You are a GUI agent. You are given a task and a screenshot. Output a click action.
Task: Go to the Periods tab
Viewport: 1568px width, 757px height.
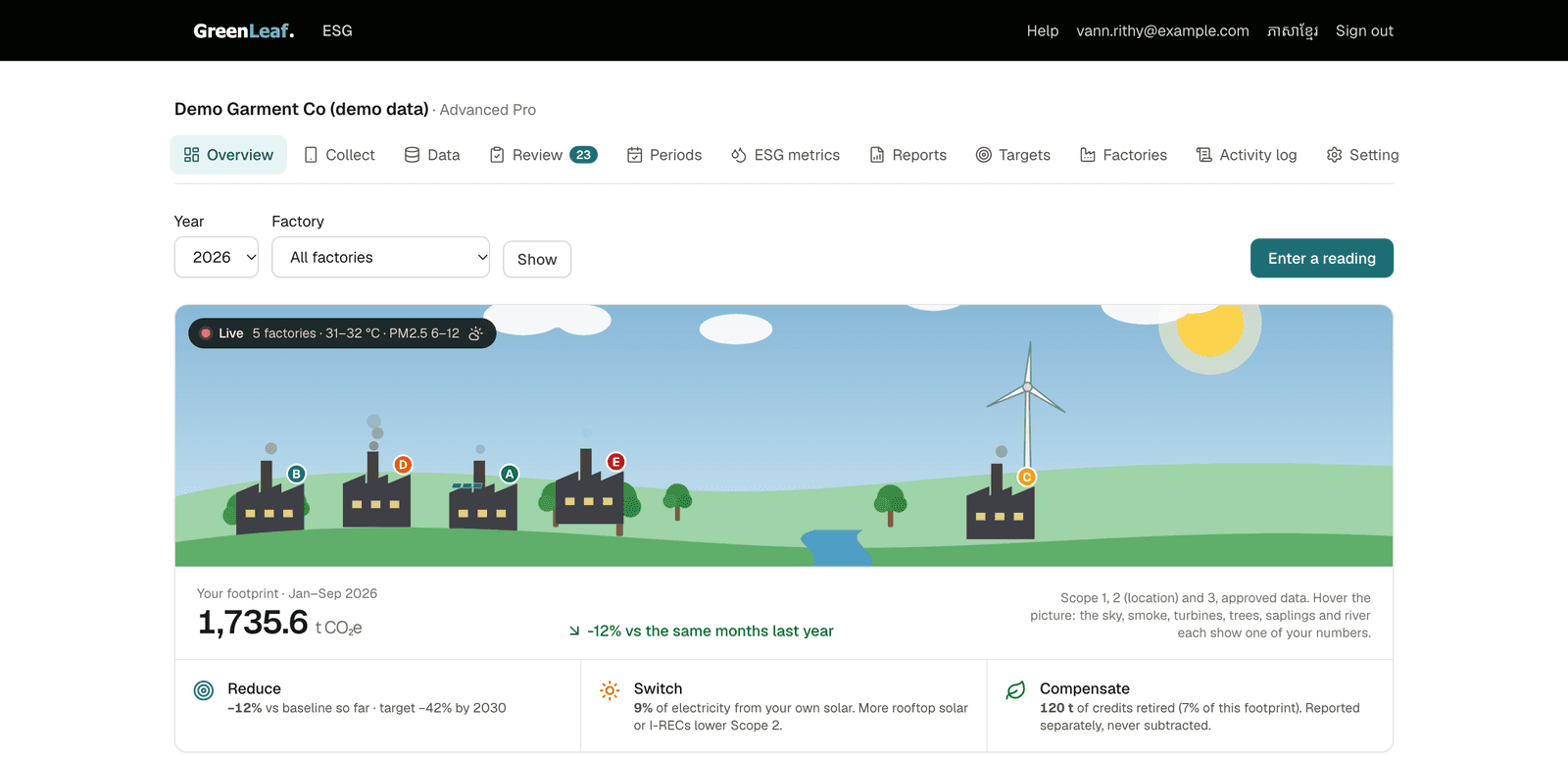[664, 155]
